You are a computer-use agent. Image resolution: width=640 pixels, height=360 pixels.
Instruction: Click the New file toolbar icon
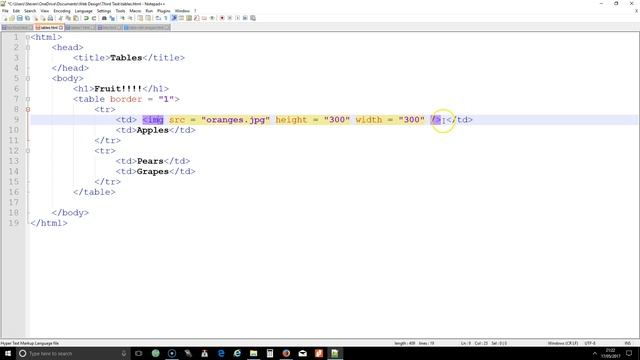click(x=5, y=18)
